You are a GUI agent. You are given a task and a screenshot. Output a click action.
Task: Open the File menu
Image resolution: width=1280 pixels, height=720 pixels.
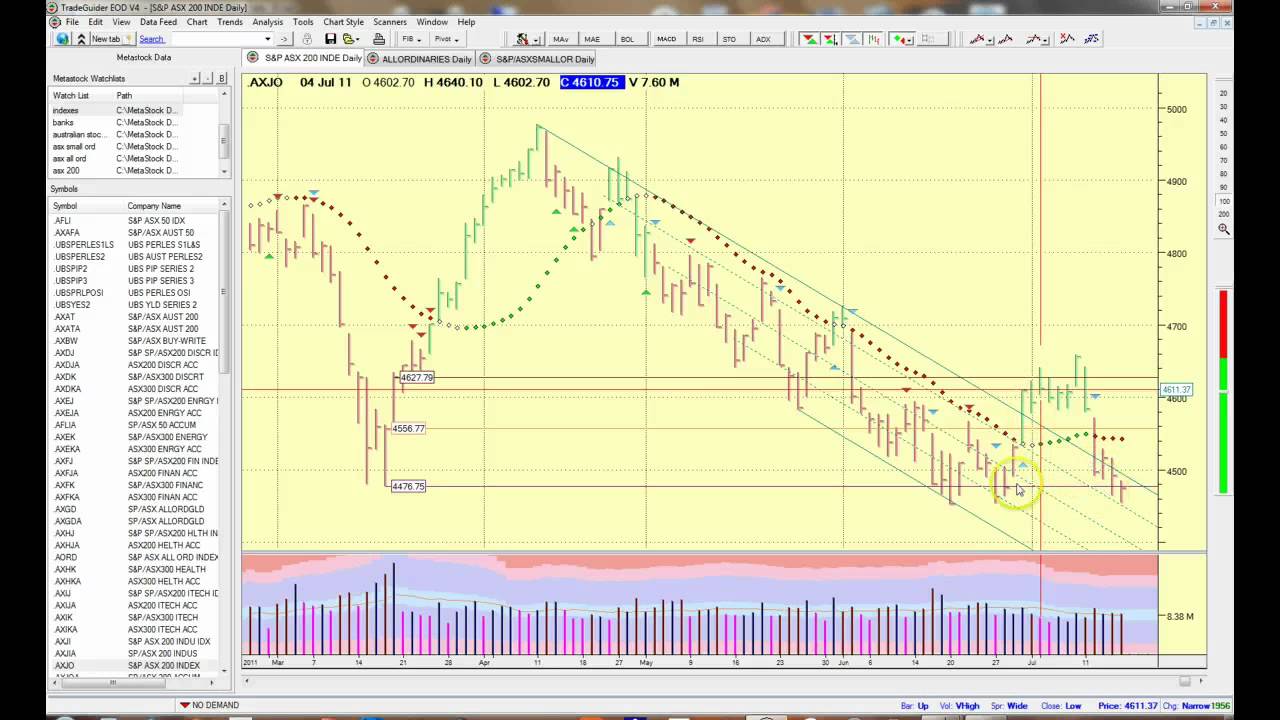click(x=72, y=21)
